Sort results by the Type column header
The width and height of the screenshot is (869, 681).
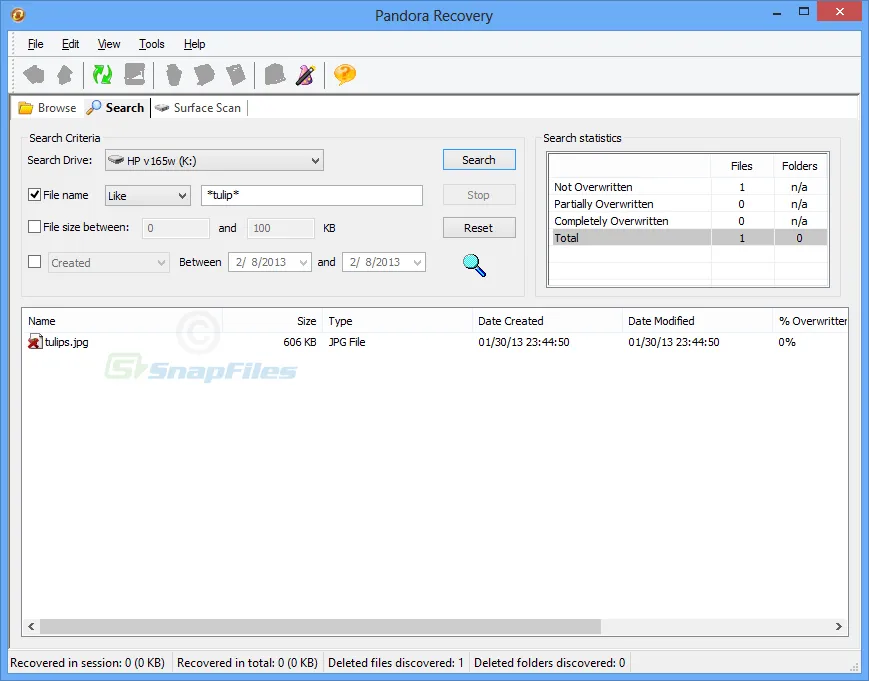(x=397, y=321)
